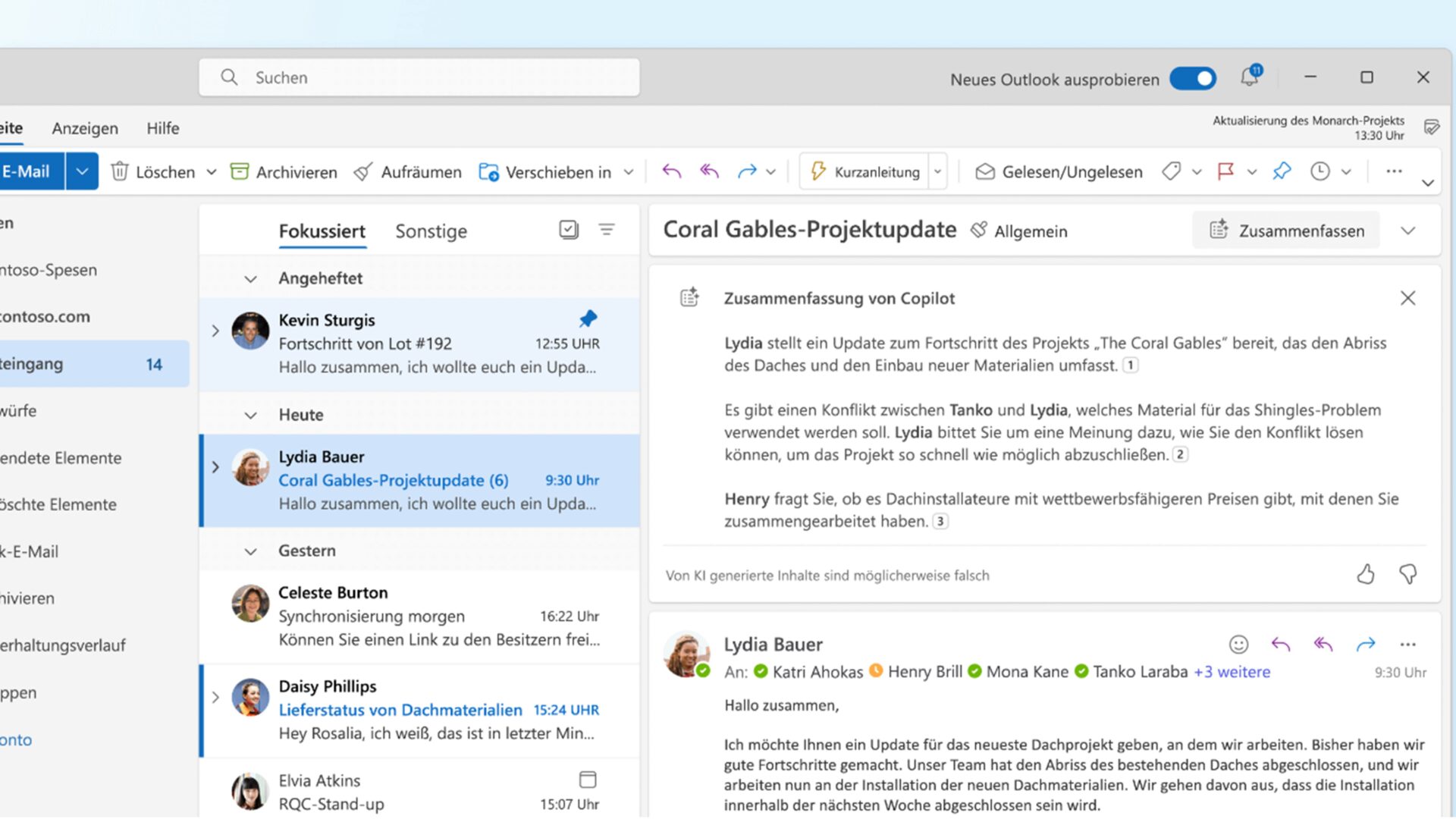Viewport: 1456px width, 819px height.
Task: Open the Löschen dropdown arrow
Action: 212,172
